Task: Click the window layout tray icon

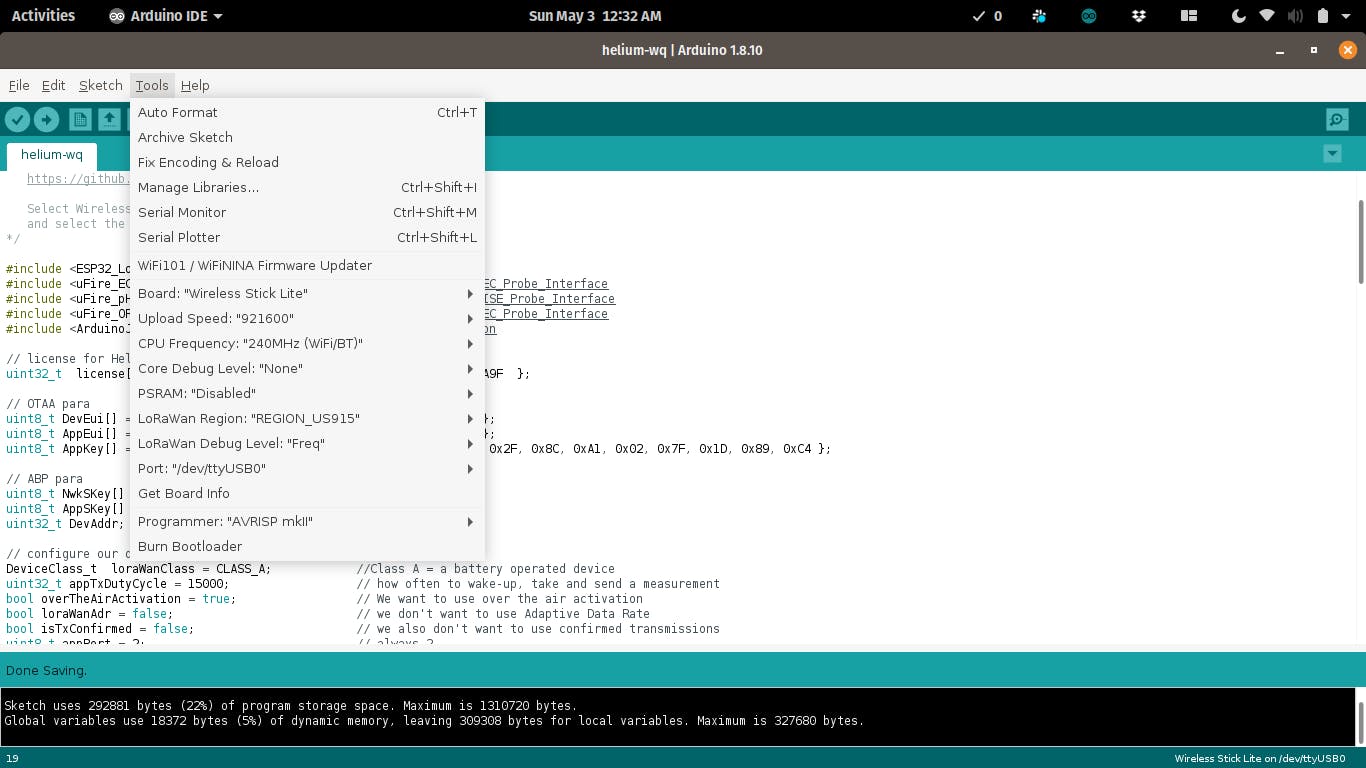Action: tap(1189, 16)
